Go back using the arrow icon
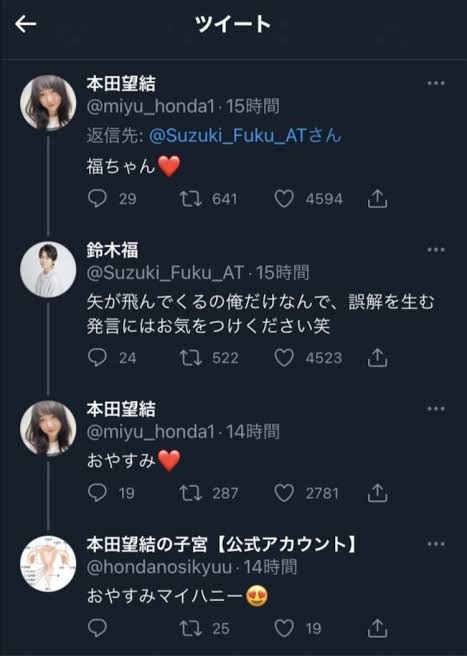The image size is (467, 656). tap(26, 24)
